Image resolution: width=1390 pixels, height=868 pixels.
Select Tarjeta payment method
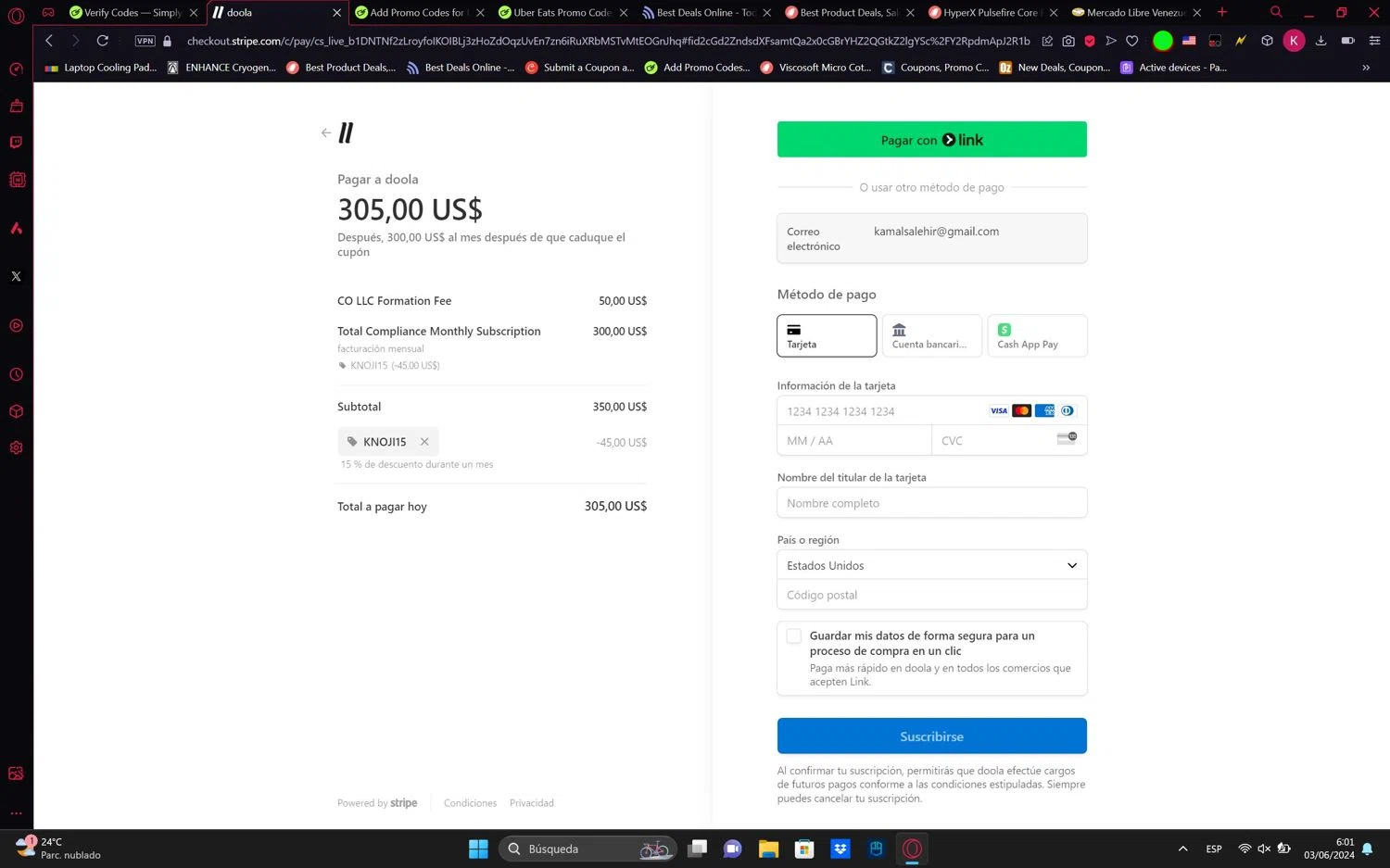pos(827,335)
